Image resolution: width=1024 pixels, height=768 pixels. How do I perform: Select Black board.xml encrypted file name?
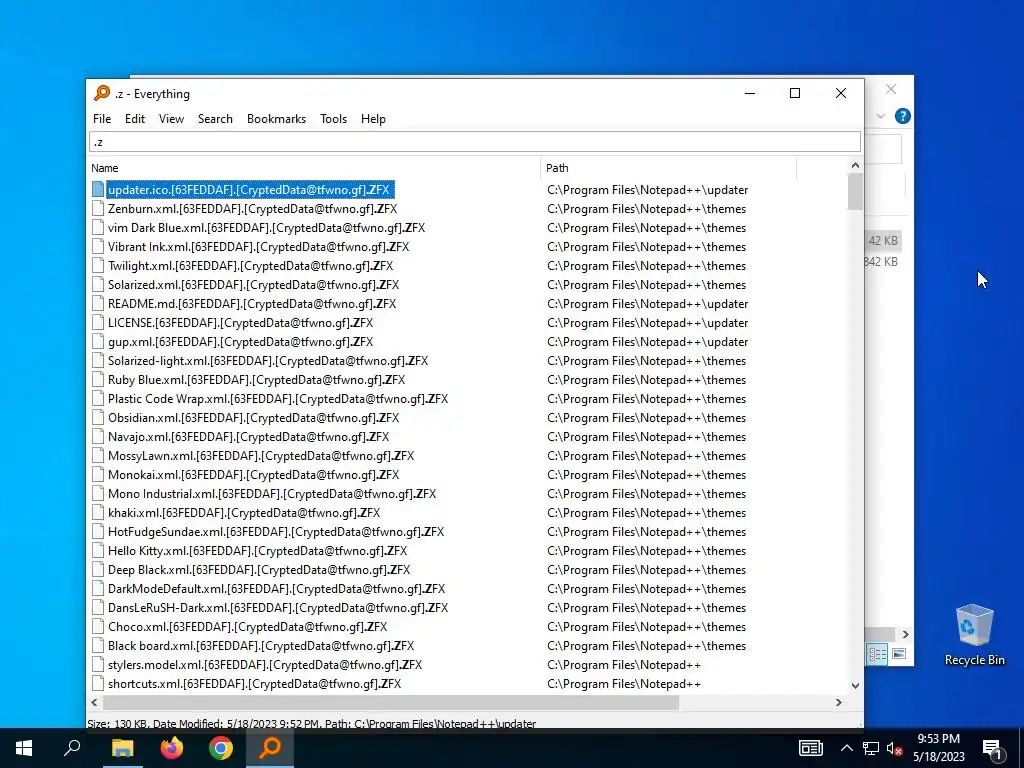pyautogui.click(x=261, y=645)
